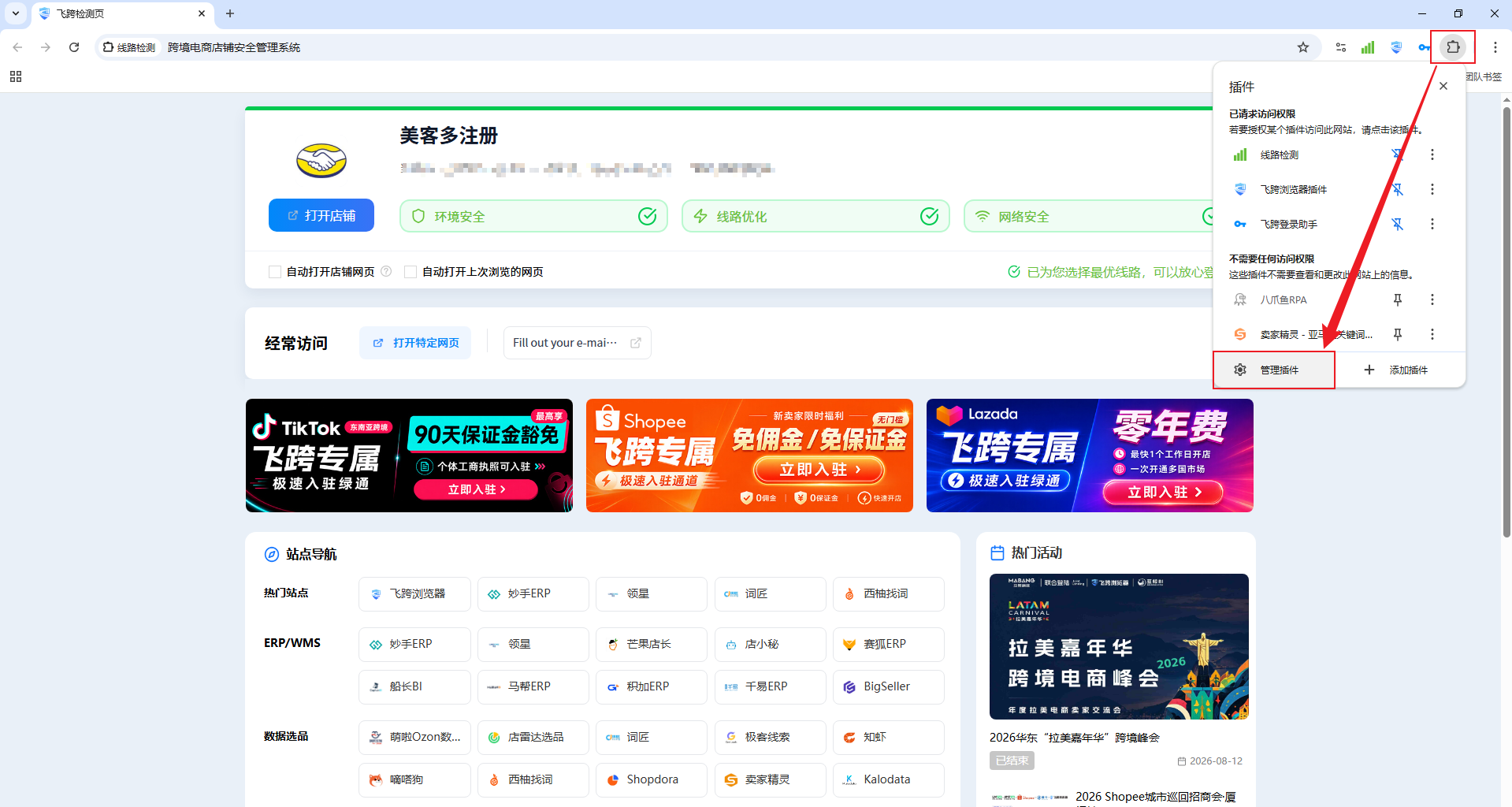The height and width of the screenshot is (807, 1512).
Task: Open 飞跨浏览器 in 热门站点
Action: (414, 594)
